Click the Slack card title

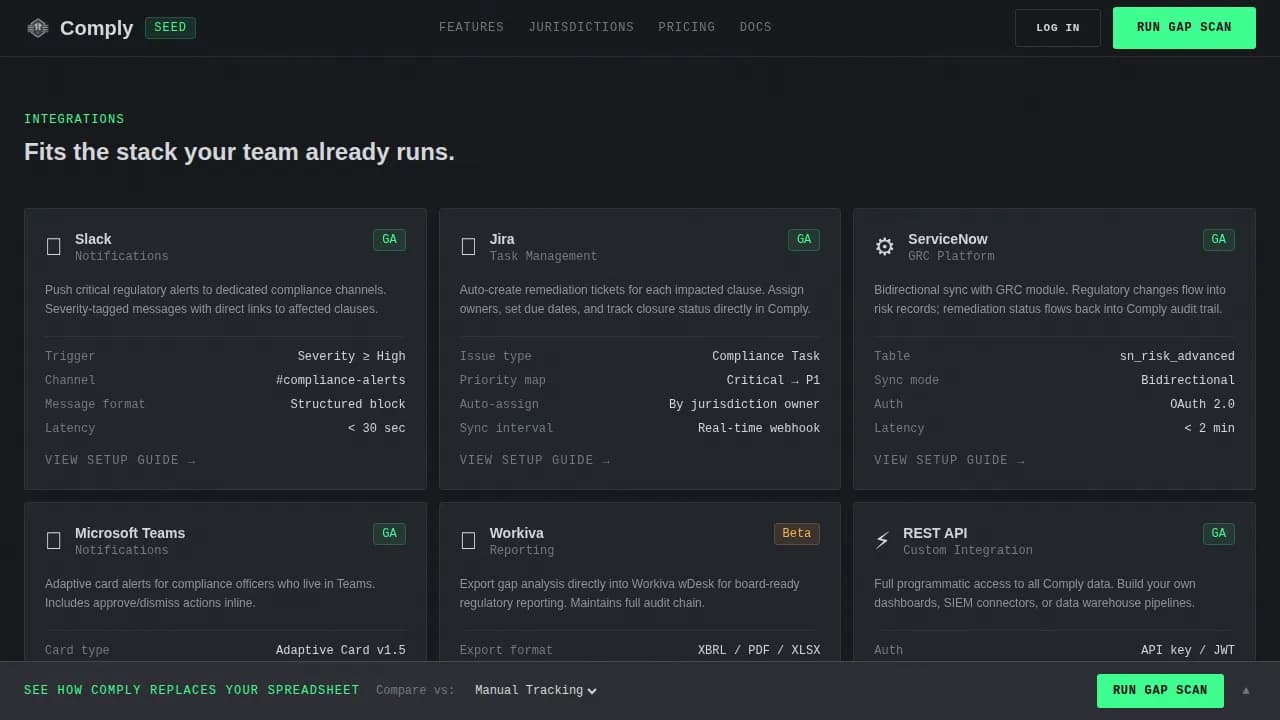tap(93, 239)
